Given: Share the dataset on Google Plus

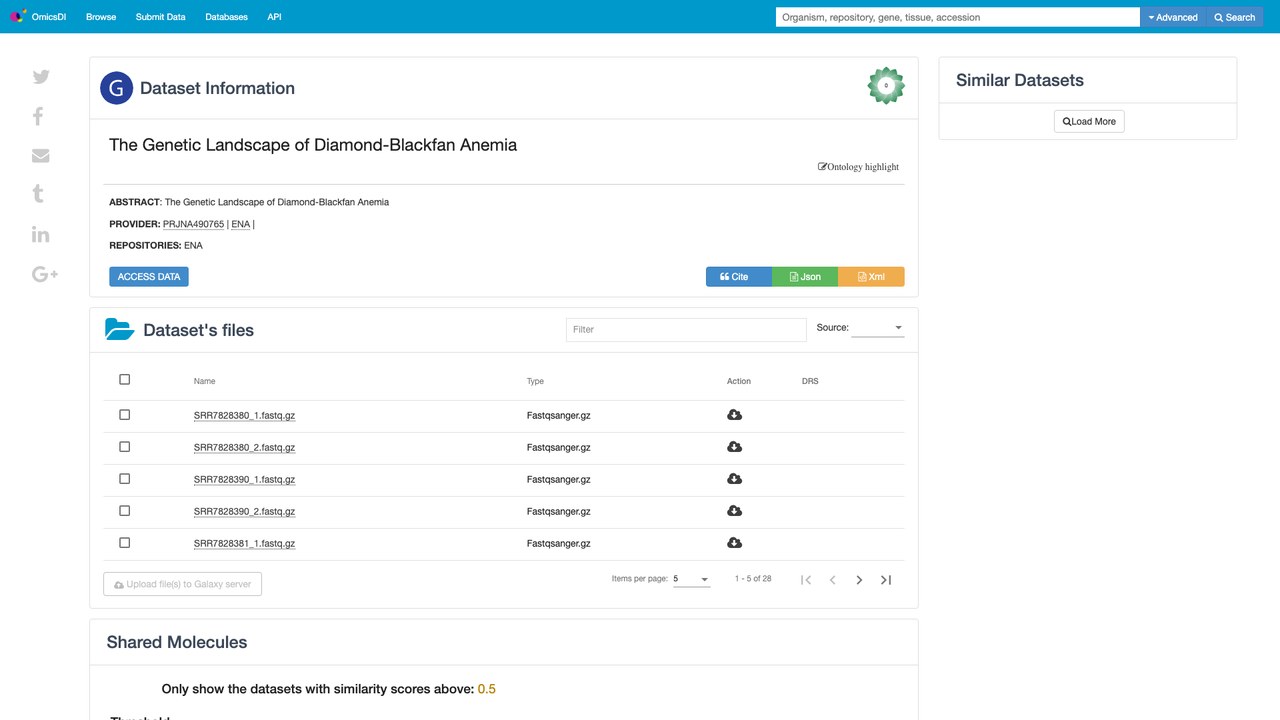Looking at the screenshot, I should click(45, 274).
